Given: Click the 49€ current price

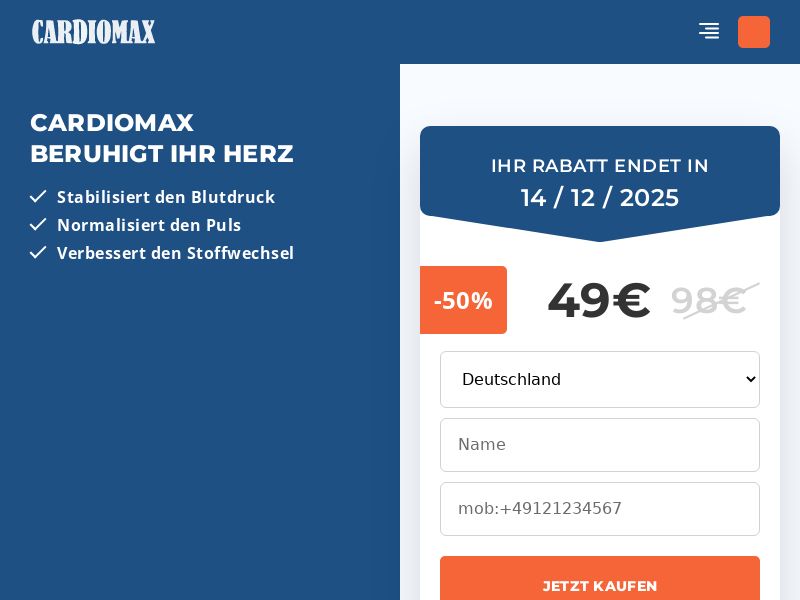Looking at the screenshot, I should click(x=598, y=300).
